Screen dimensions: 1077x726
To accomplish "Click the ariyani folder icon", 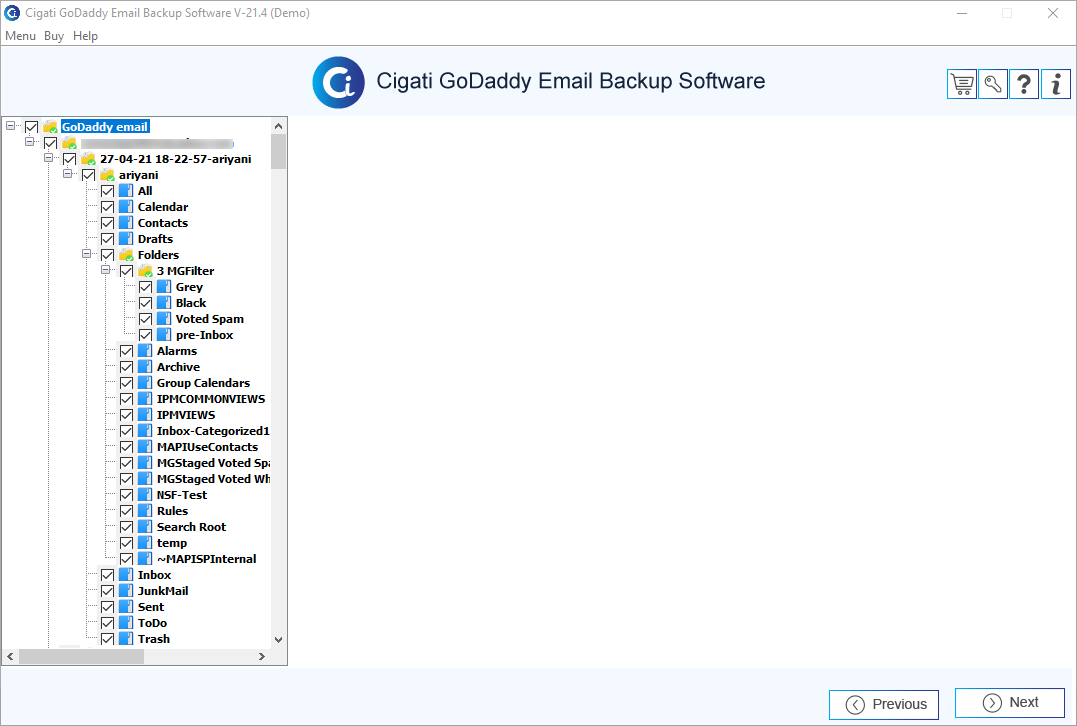I will tap(107, 175).
